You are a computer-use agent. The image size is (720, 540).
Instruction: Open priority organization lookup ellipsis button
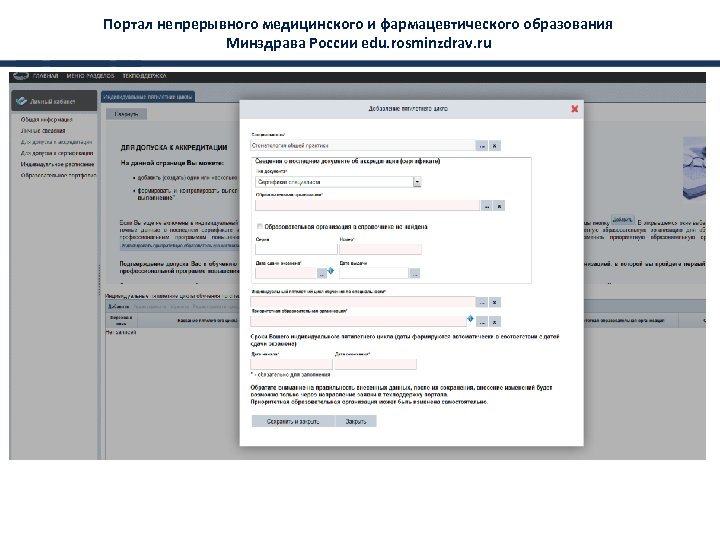click(x=481, y=321)
